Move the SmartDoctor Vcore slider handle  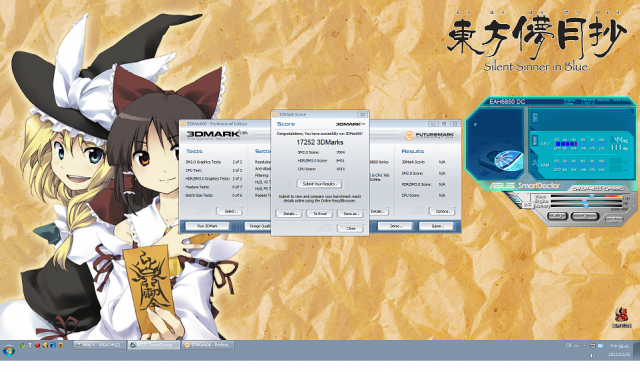591,197
